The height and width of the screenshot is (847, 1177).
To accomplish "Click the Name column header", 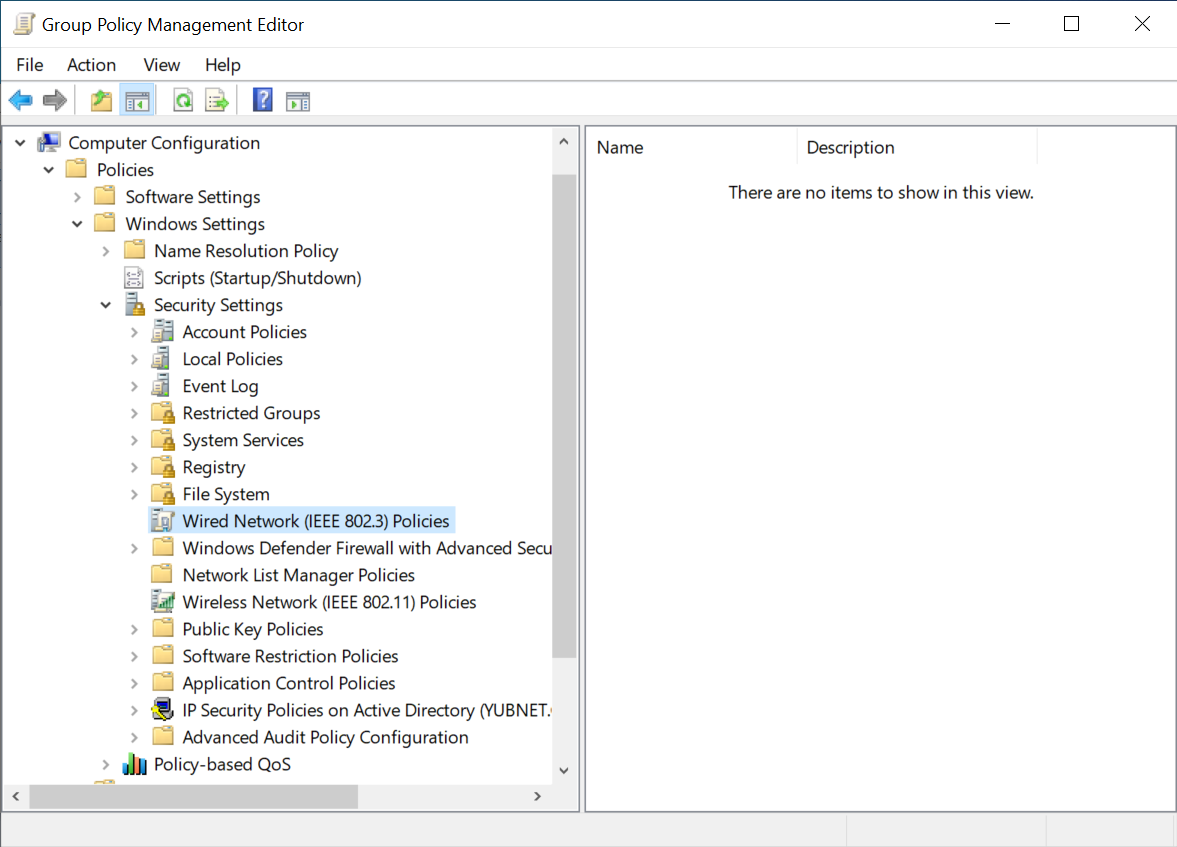I will click(x=690, y=148).
